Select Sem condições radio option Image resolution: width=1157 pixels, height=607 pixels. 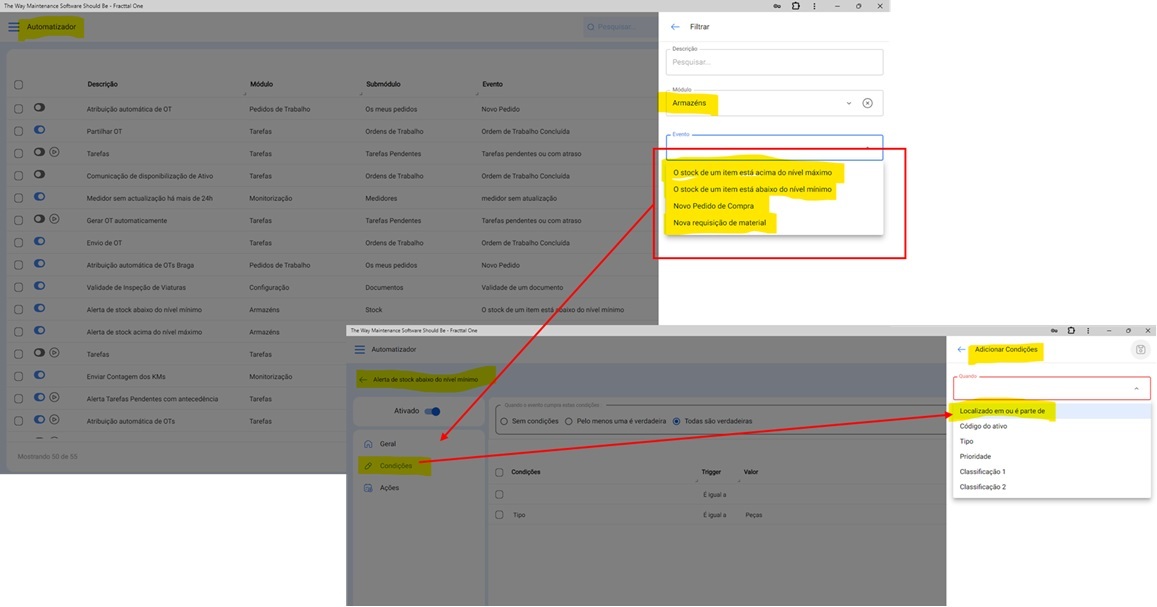tap(504, 421)
